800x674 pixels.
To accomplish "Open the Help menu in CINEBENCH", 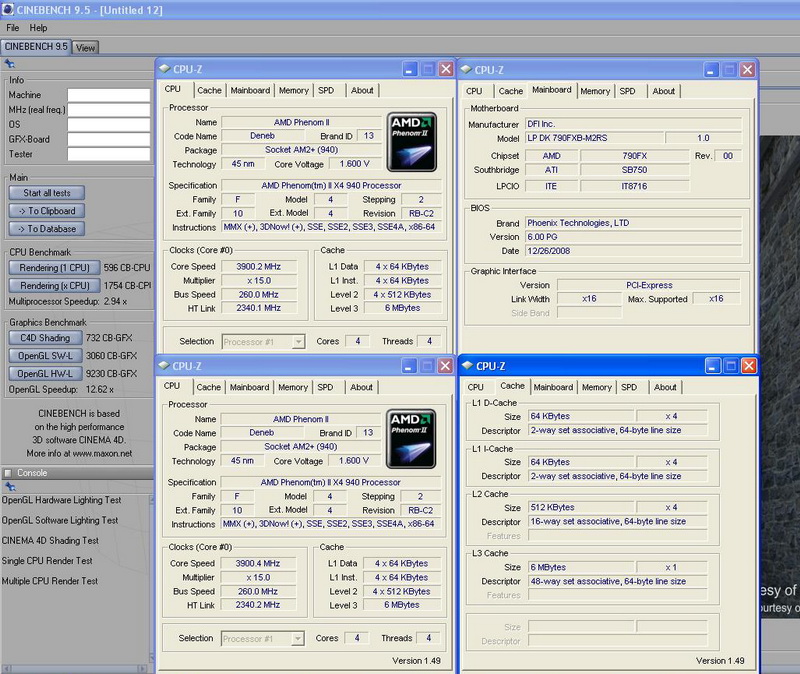I will (38, 28).
